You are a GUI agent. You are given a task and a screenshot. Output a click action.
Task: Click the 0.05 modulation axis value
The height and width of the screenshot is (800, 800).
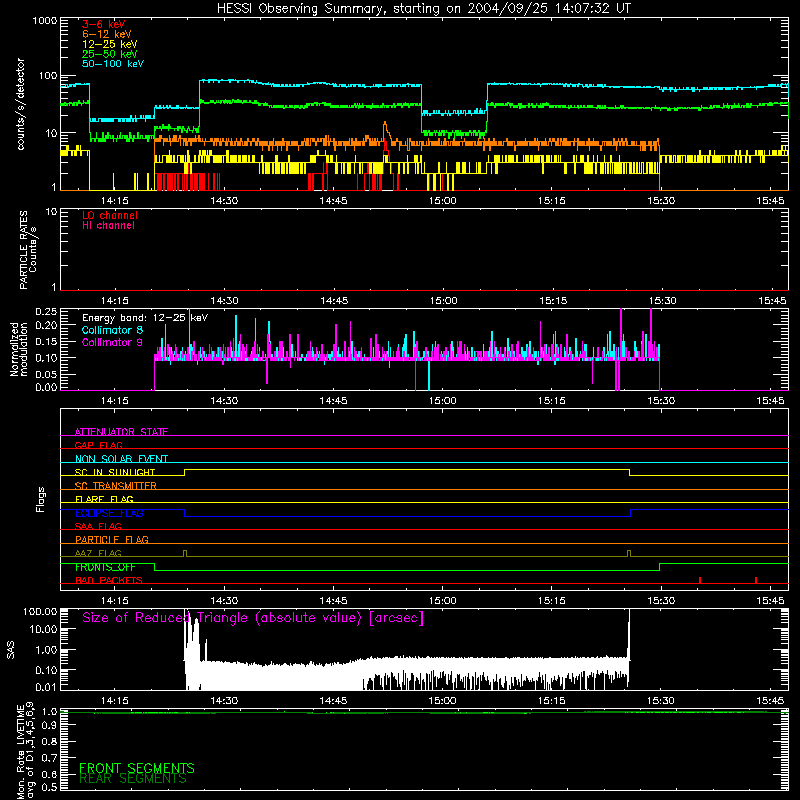(46, 374)
